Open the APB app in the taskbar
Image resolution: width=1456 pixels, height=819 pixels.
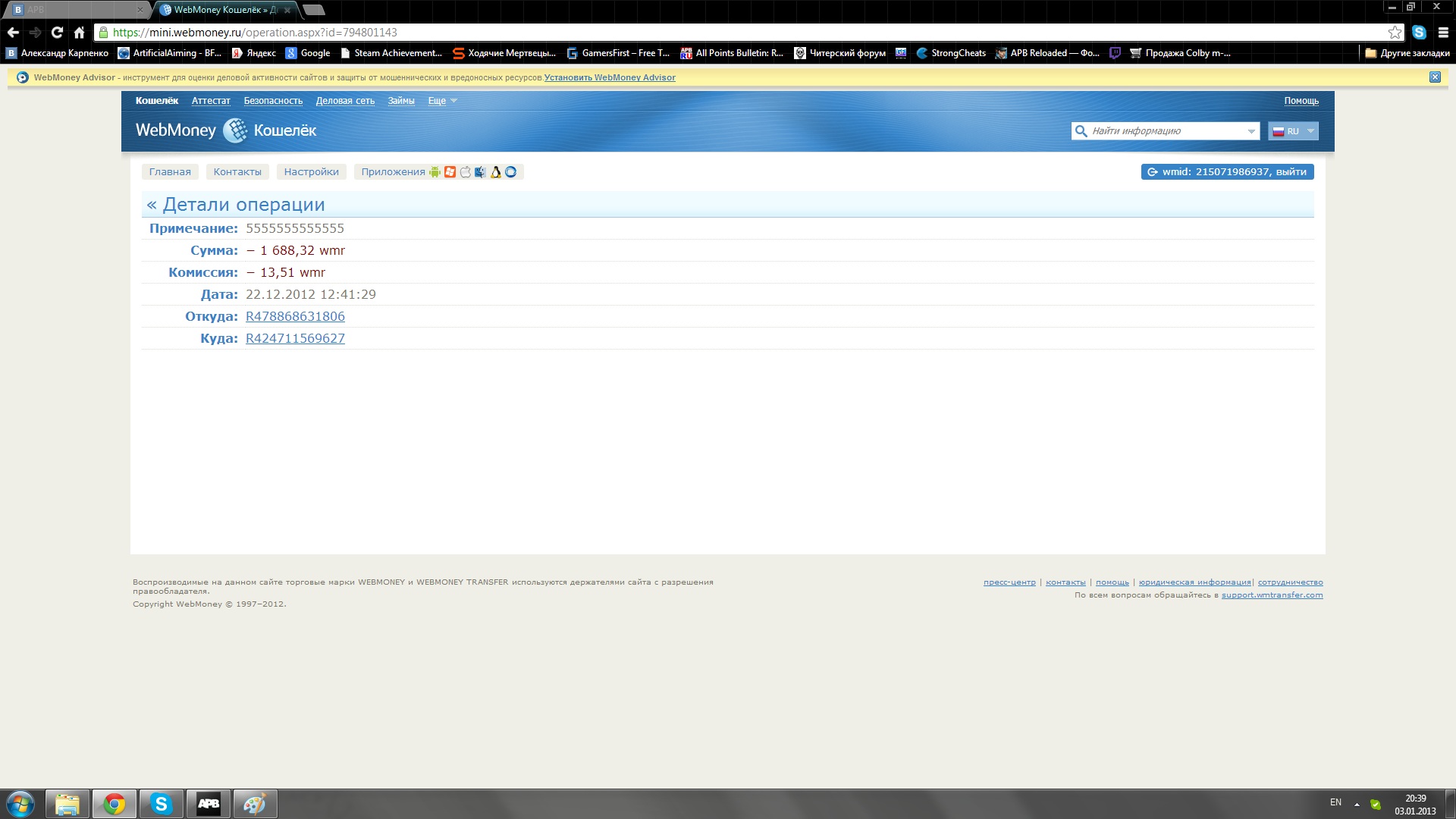pos(209,804)
